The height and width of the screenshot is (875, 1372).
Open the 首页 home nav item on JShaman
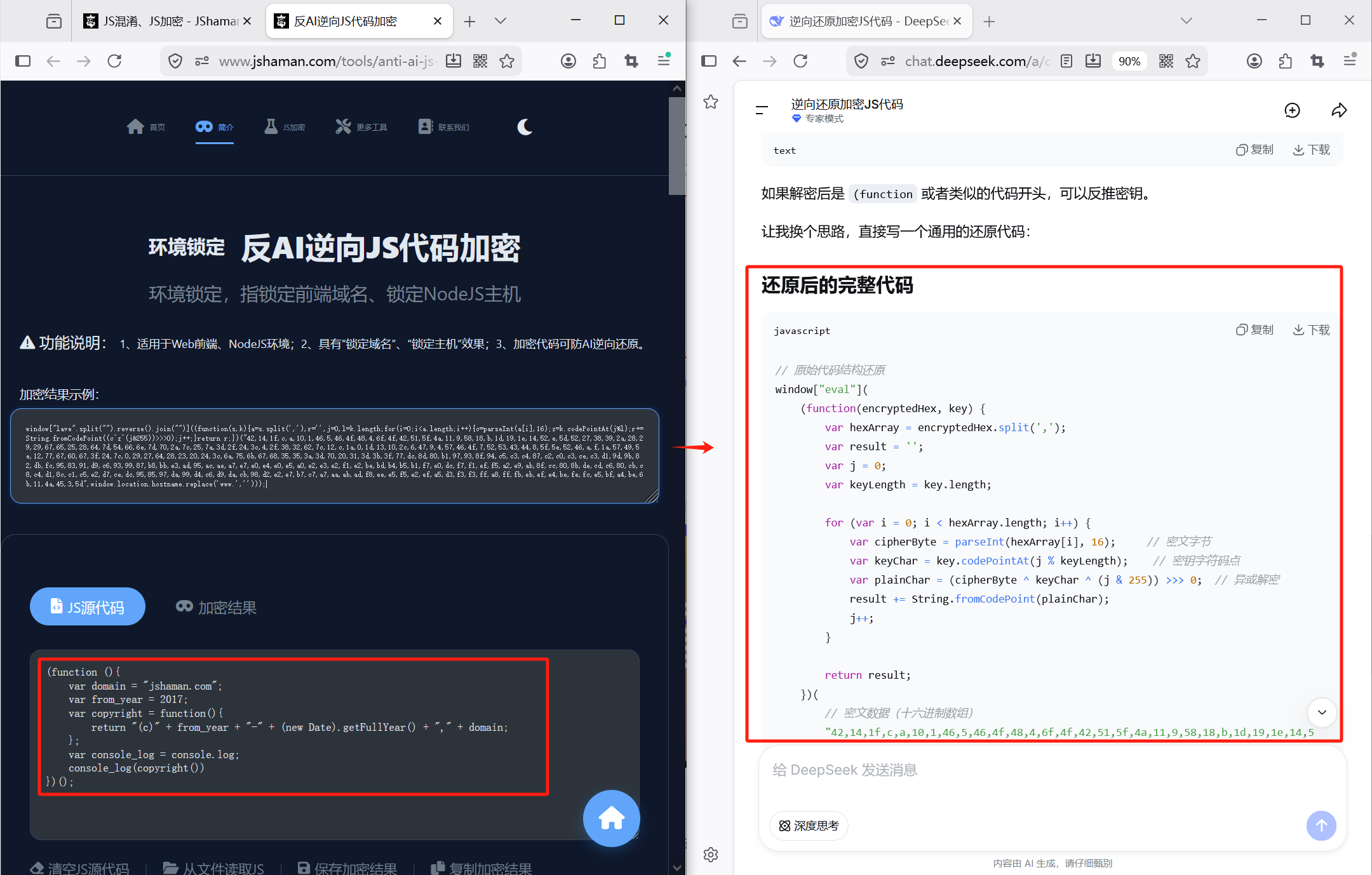(146, 127)
